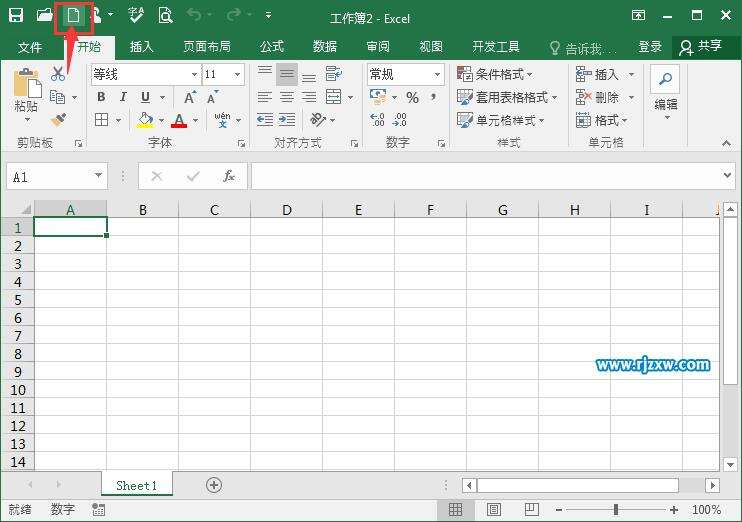Click the Merge and center icon
742x522 pixels.
333,97
